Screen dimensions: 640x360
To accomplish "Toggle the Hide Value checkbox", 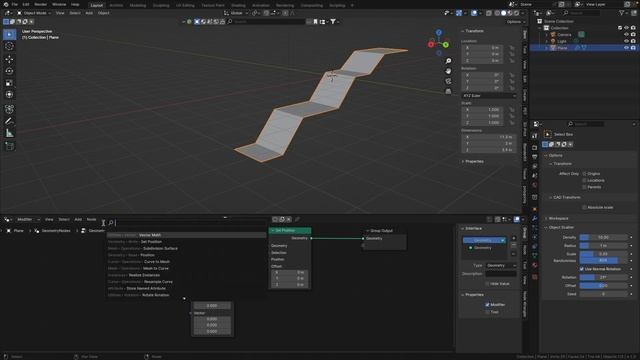I will (x=487, y=284).
